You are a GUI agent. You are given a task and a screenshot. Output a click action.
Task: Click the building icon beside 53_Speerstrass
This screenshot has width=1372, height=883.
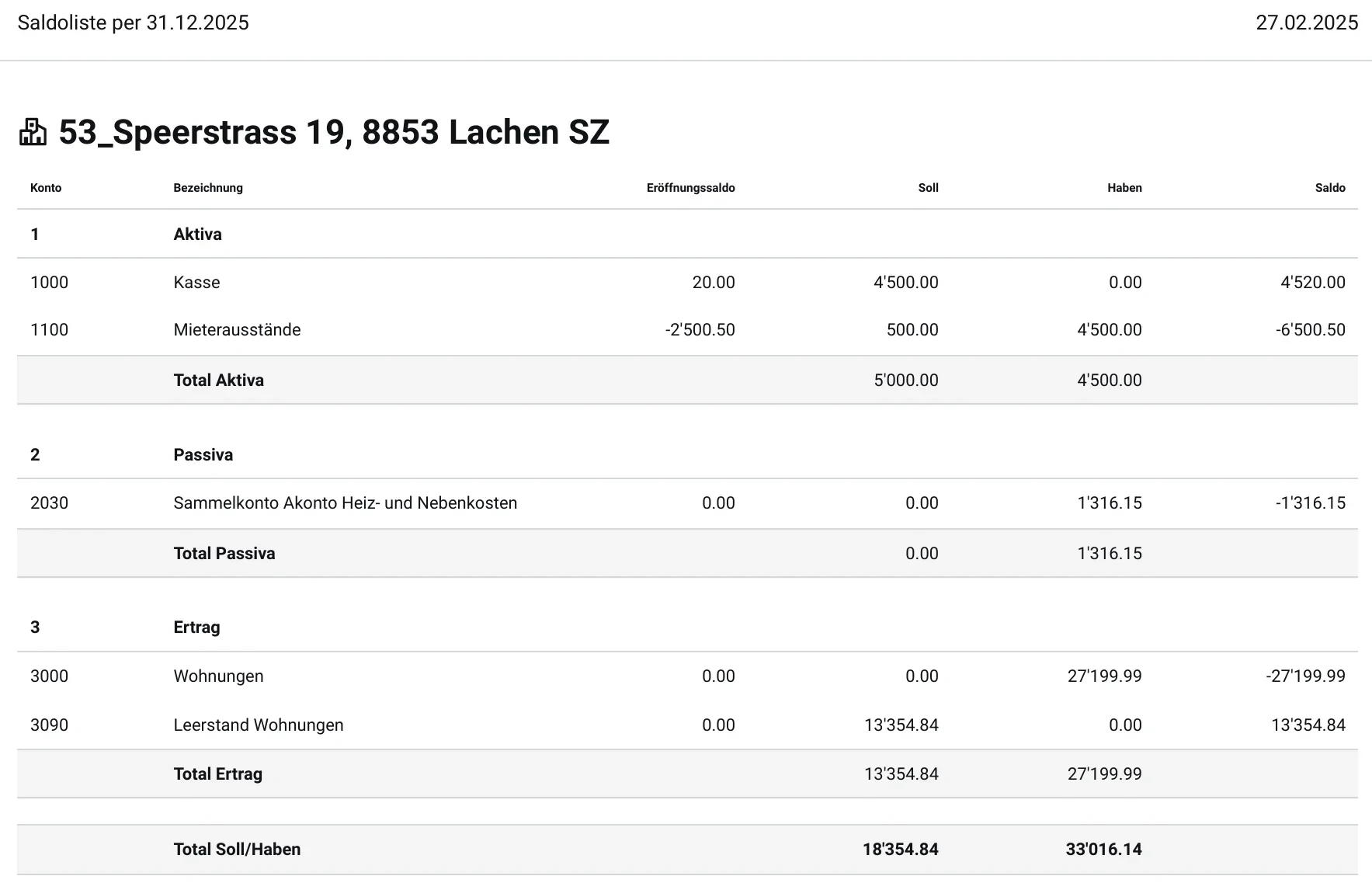click(x=33, y=132)
